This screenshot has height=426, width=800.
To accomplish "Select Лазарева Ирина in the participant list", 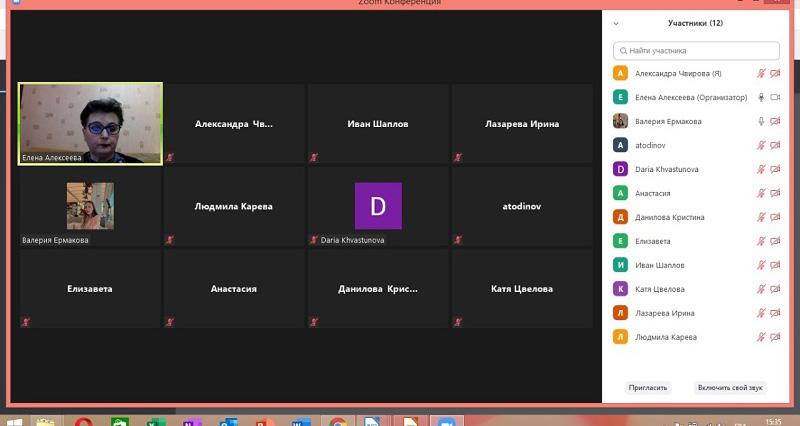I will (x=665, y=313).
